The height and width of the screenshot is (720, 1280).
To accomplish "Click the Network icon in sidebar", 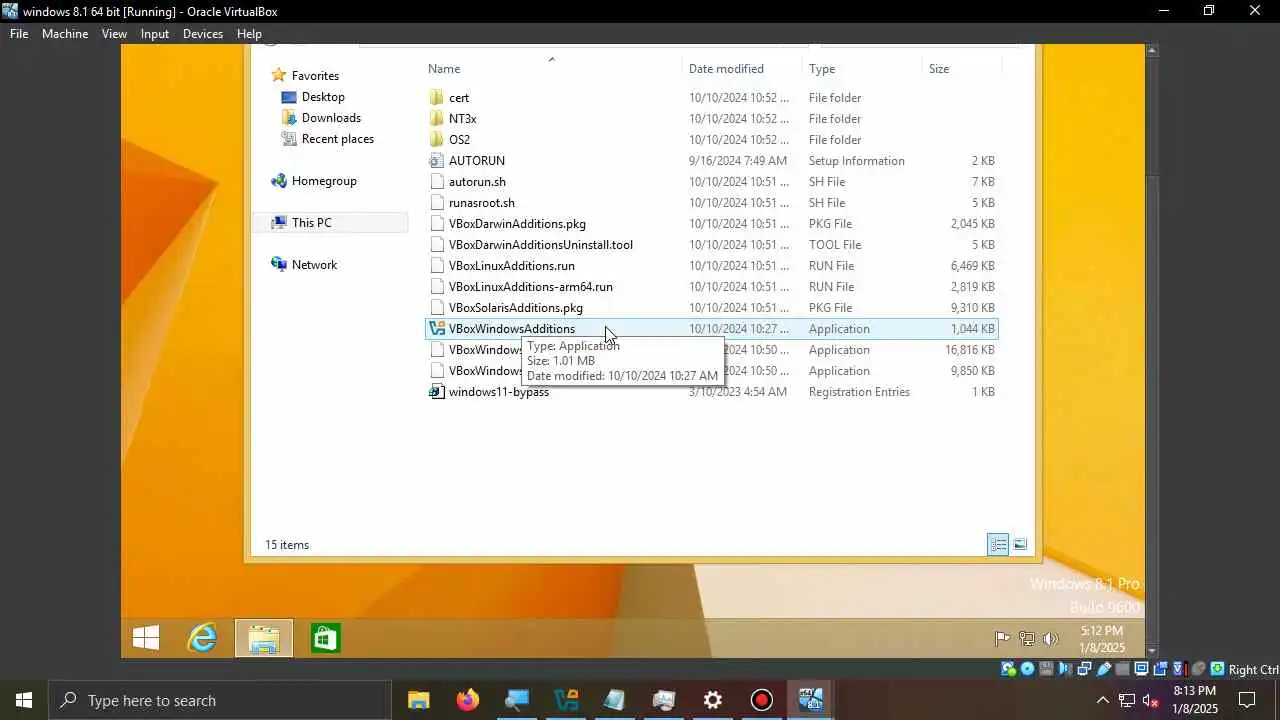I will [279, 265].
